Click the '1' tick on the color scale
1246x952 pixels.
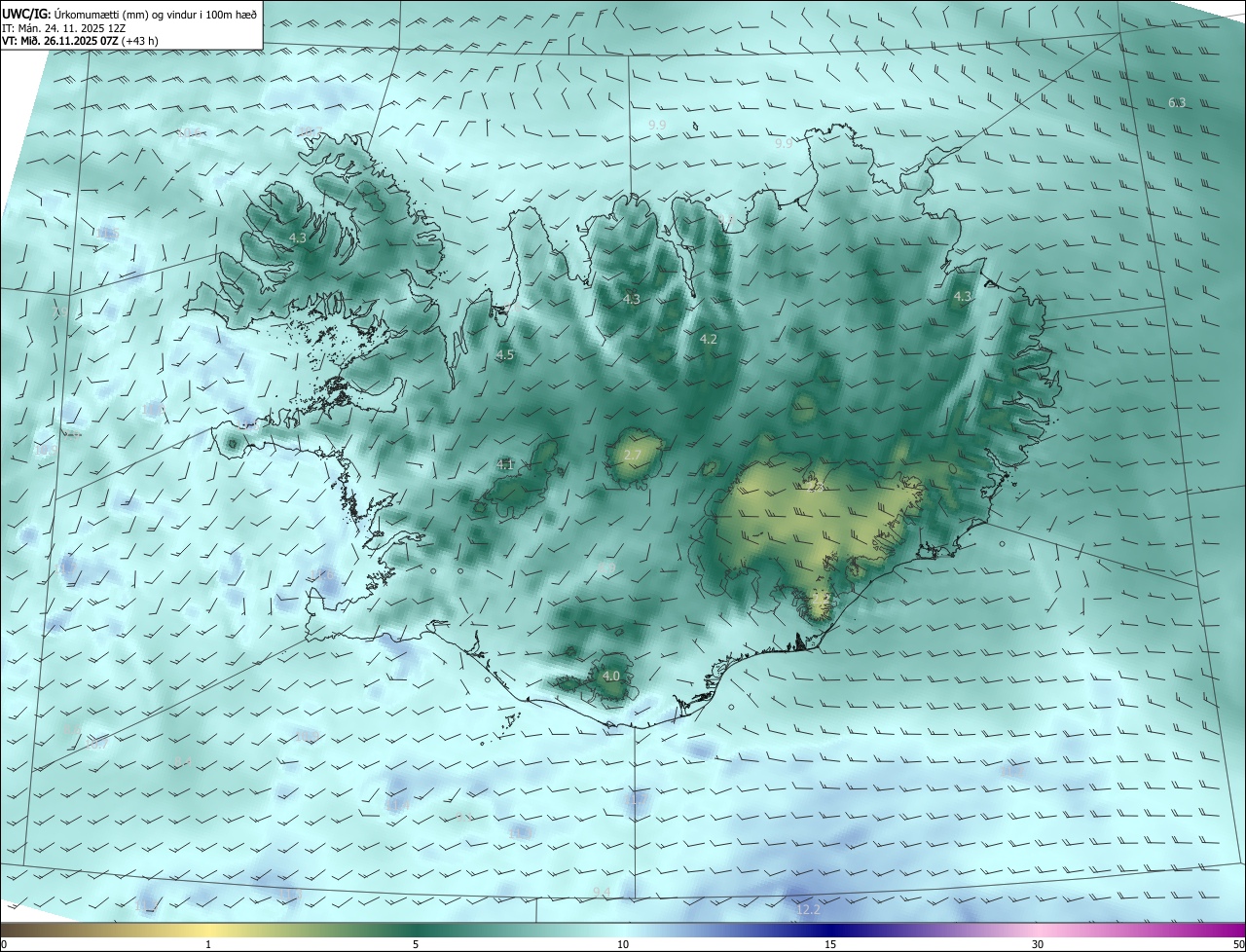pos(208,944)
